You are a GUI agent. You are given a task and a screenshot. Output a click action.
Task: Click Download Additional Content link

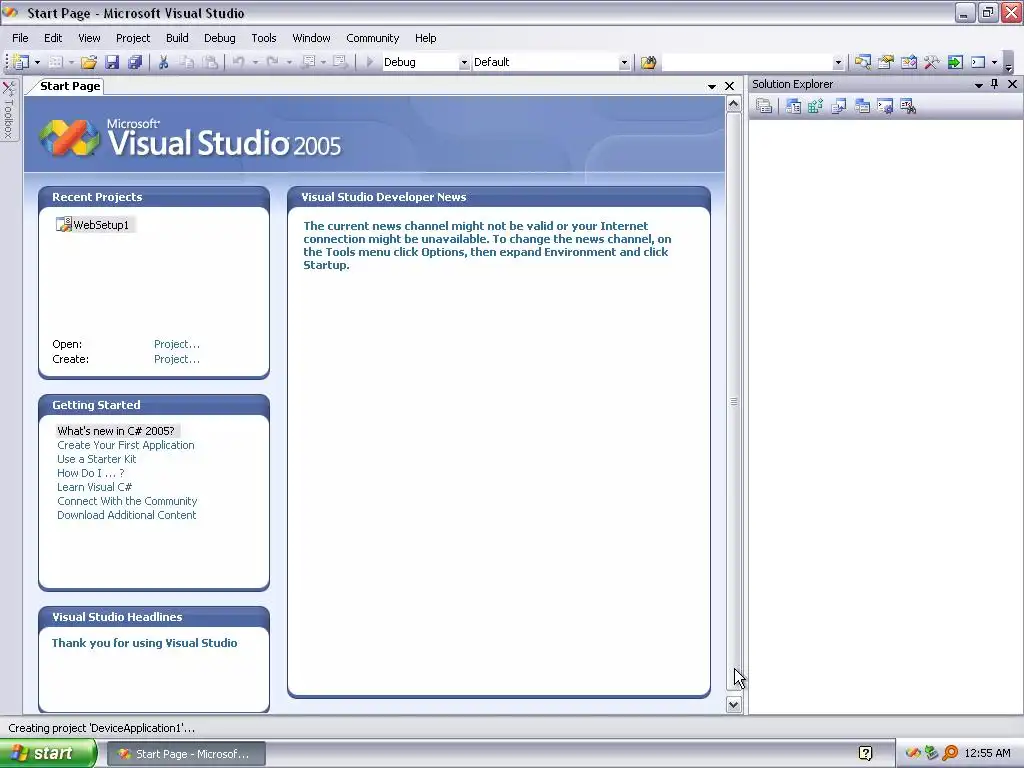click(127, 515)
